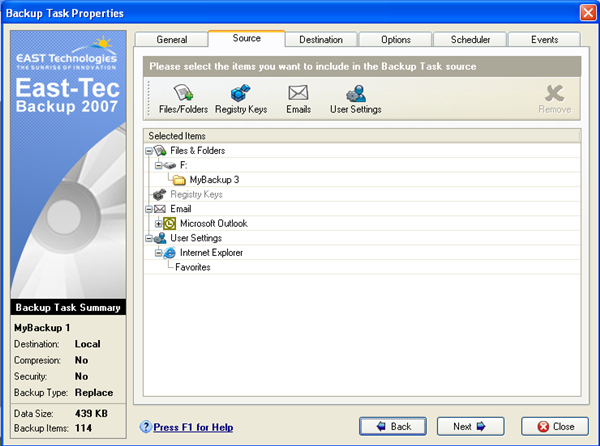
Task: Click the greyed Registry Keys tree icon
Action: (160, 194)
